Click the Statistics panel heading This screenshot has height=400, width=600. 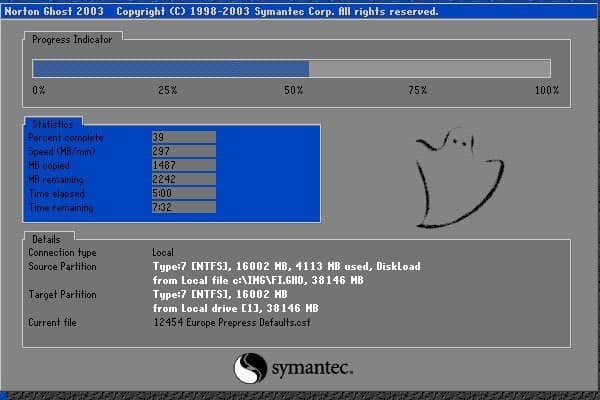coord(51,124)
